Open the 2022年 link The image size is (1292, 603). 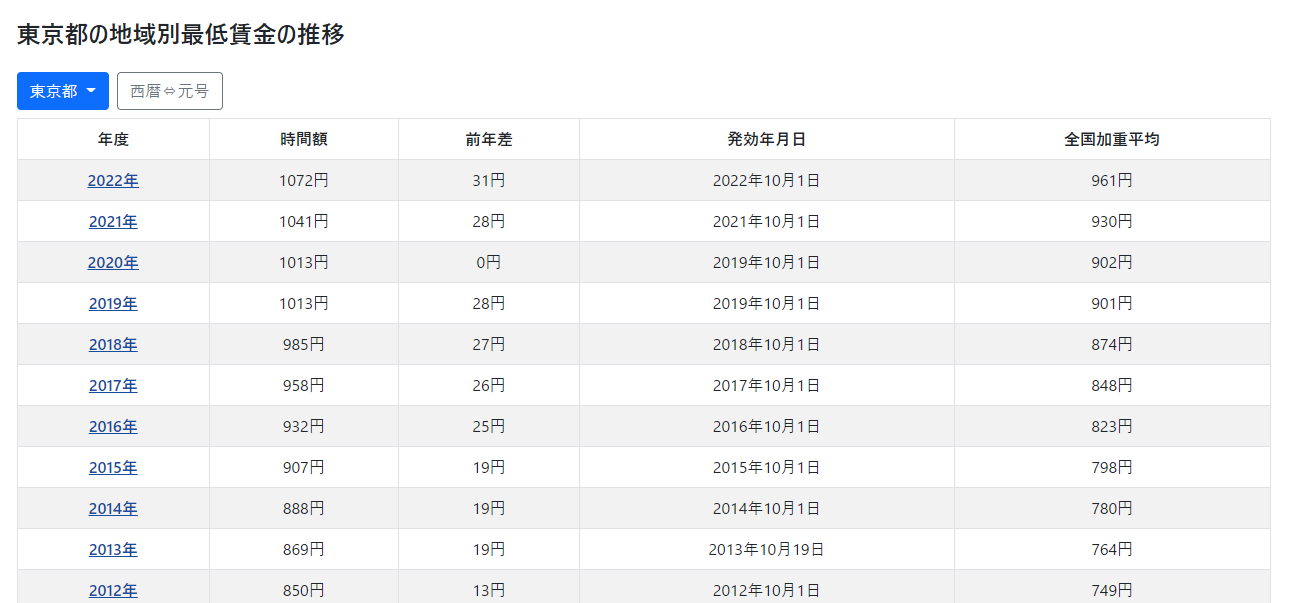pyautogui.click(x=113, y=181)
